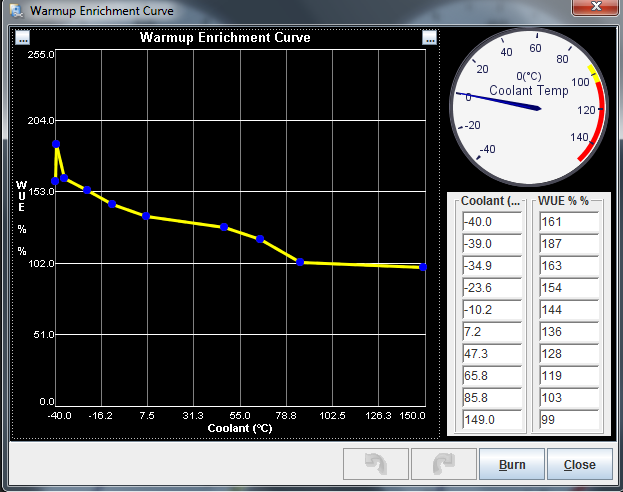Select the WUE field showing 187

point(569,244)
